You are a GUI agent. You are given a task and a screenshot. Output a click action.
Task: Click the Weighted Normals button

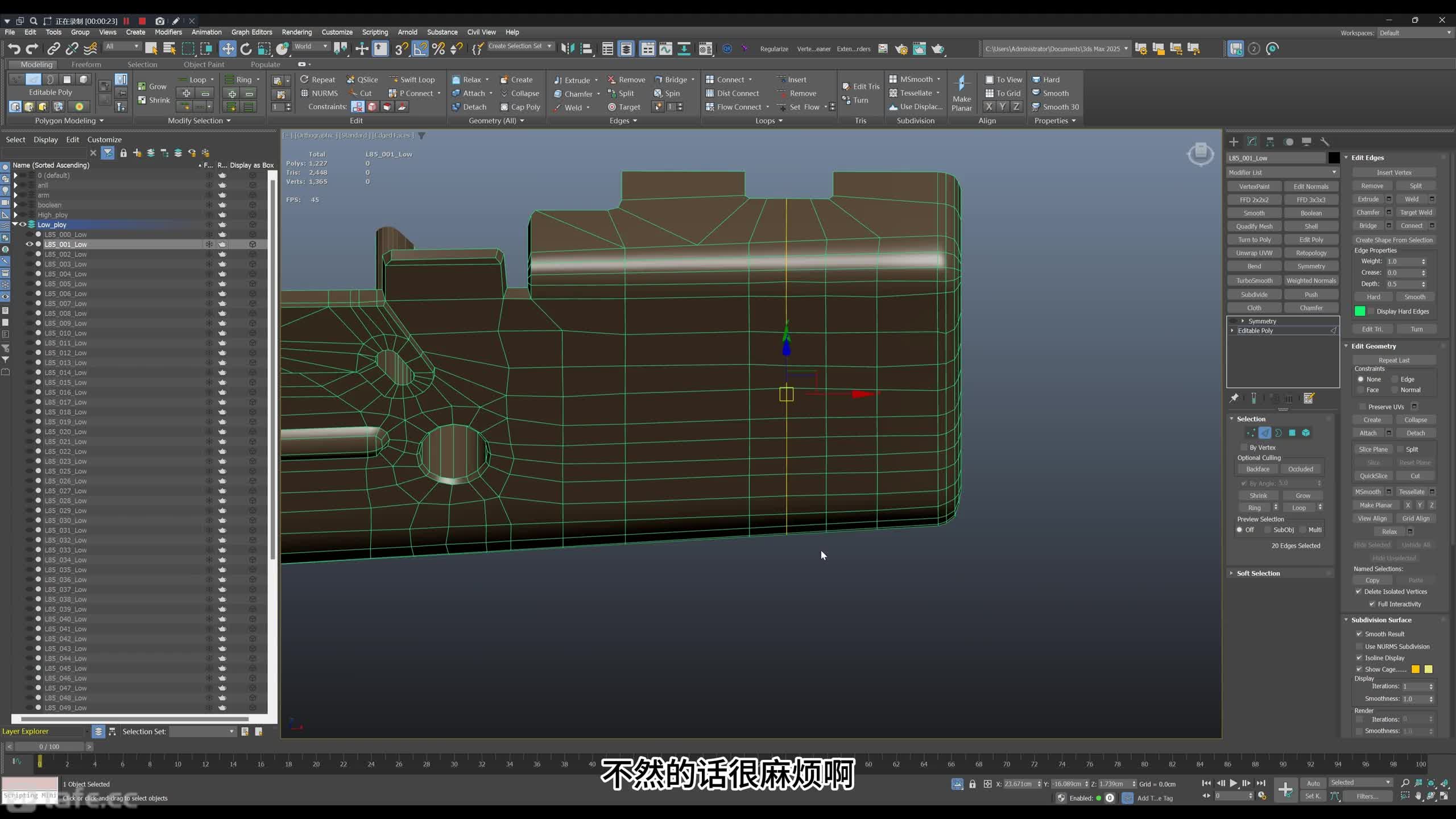pyautogui.click(x=1311, y=281)
